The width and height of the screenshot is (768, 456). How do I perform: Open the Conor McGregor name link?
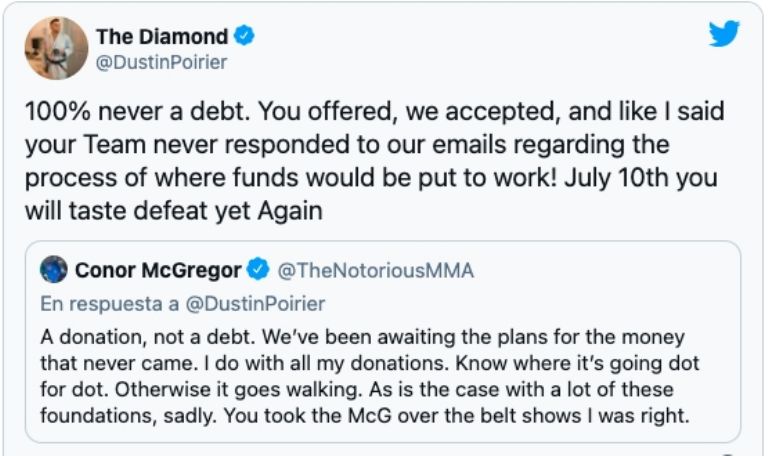pos(158,270)
